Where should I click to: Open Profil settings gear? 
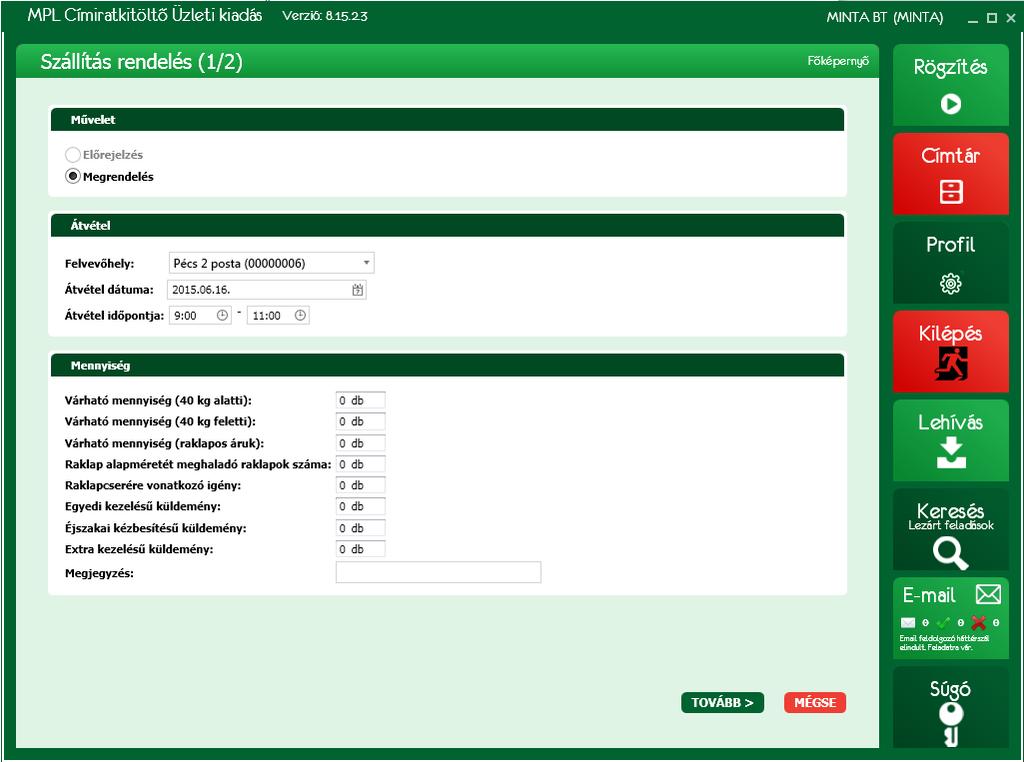(950, 262)
